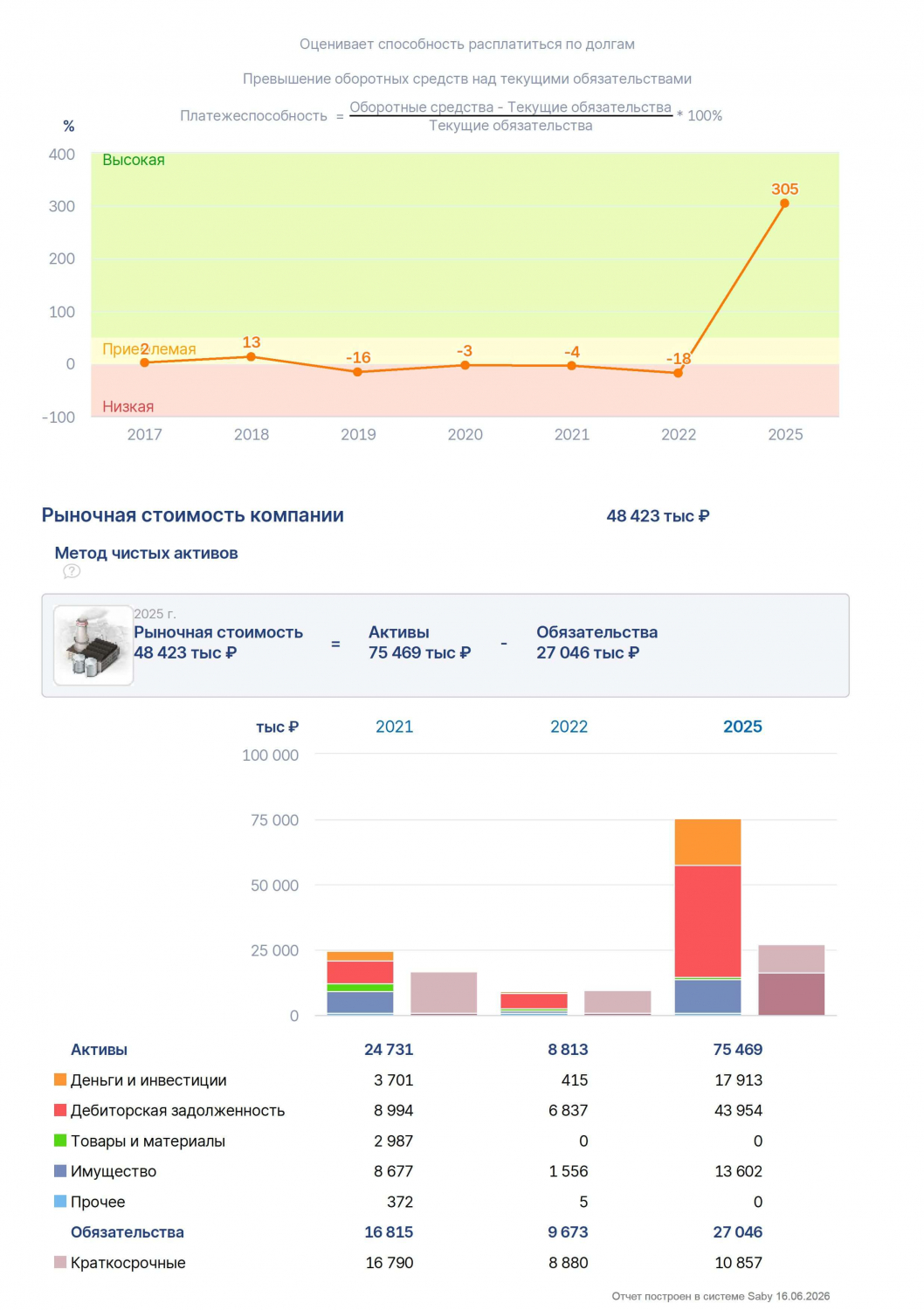
Task: Click the Краткосрочные row label
Action: pos(128,1263)
